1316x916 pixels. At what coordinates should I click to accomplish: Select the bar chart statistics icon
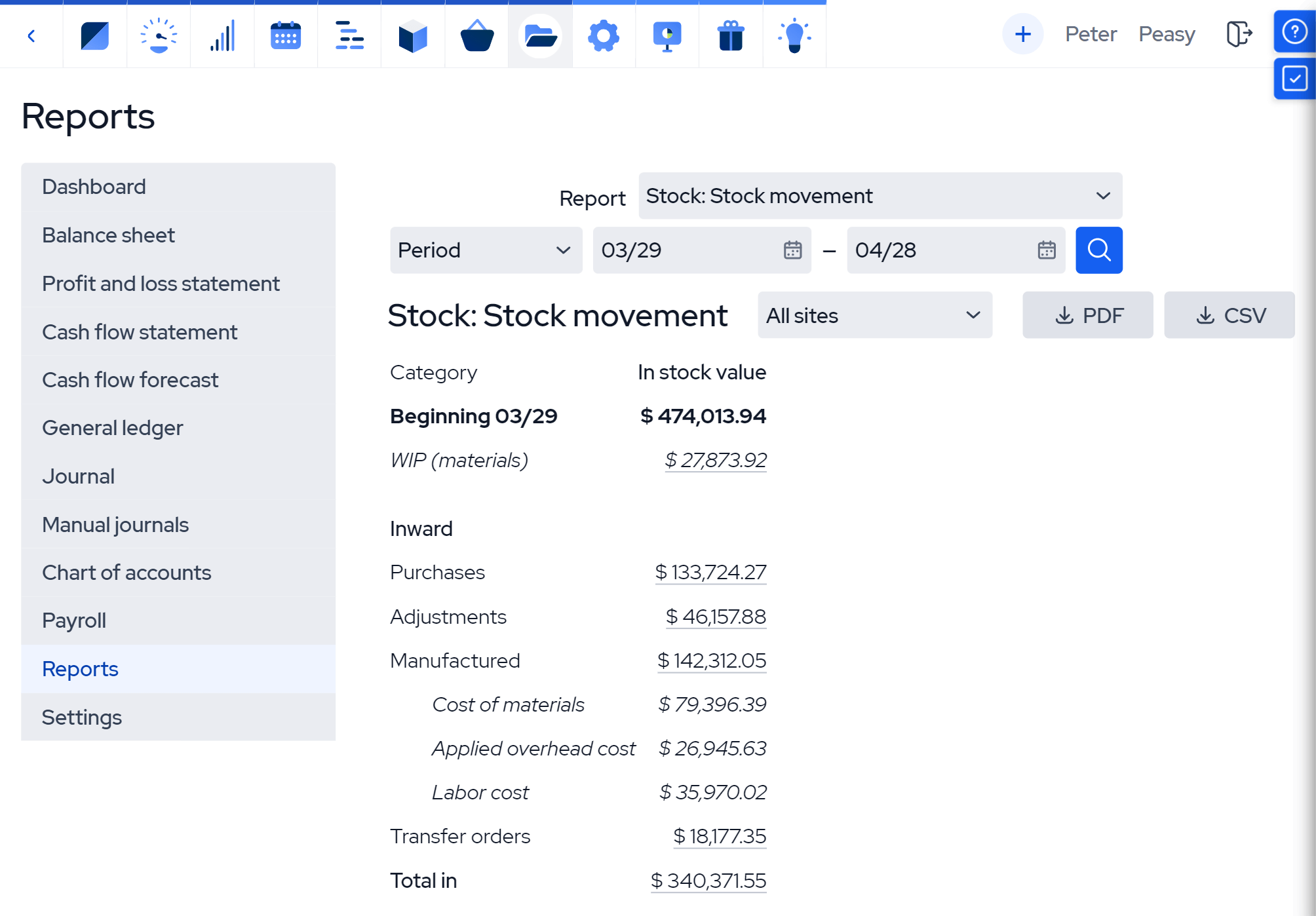[222, 35]
